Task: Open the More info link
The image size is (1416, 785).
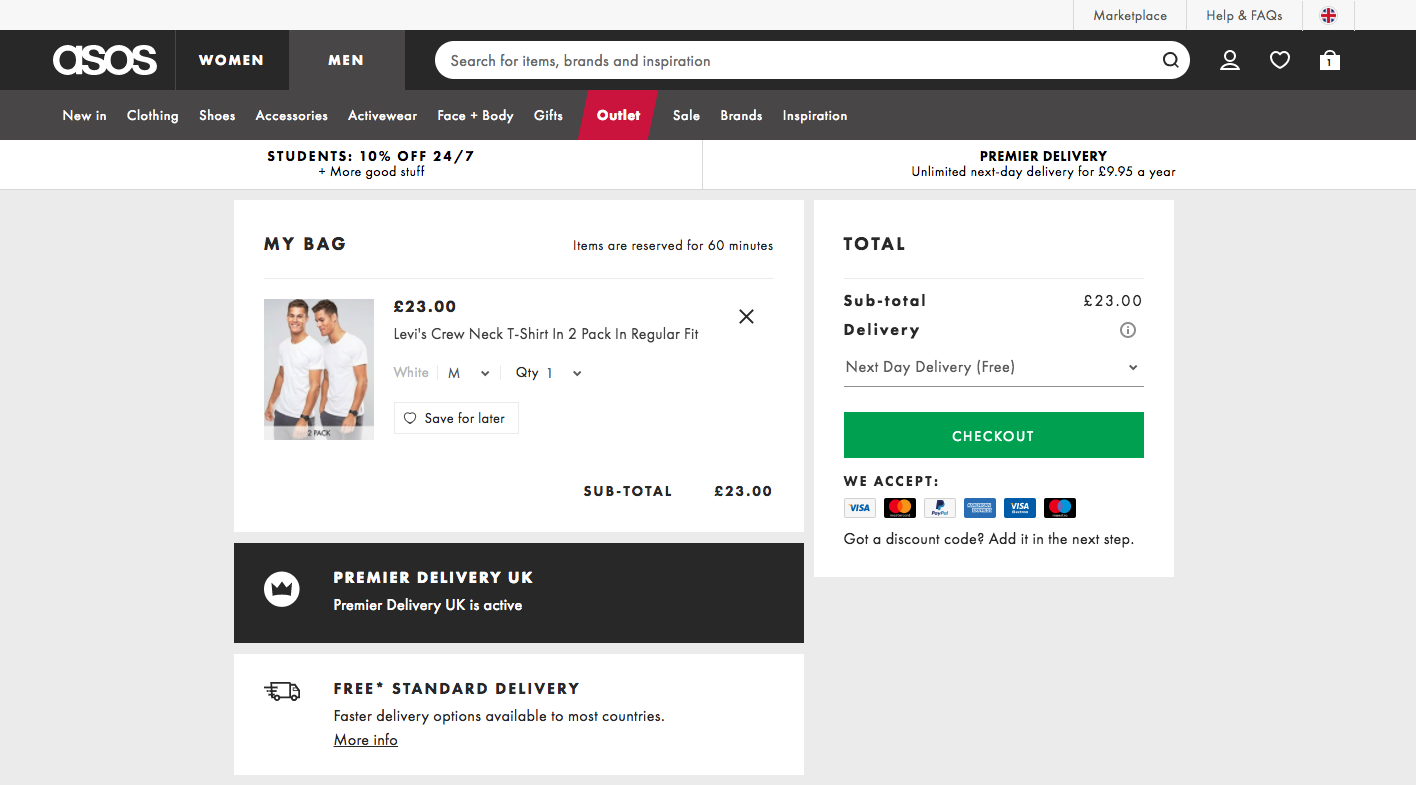Action: click(366, 740)
